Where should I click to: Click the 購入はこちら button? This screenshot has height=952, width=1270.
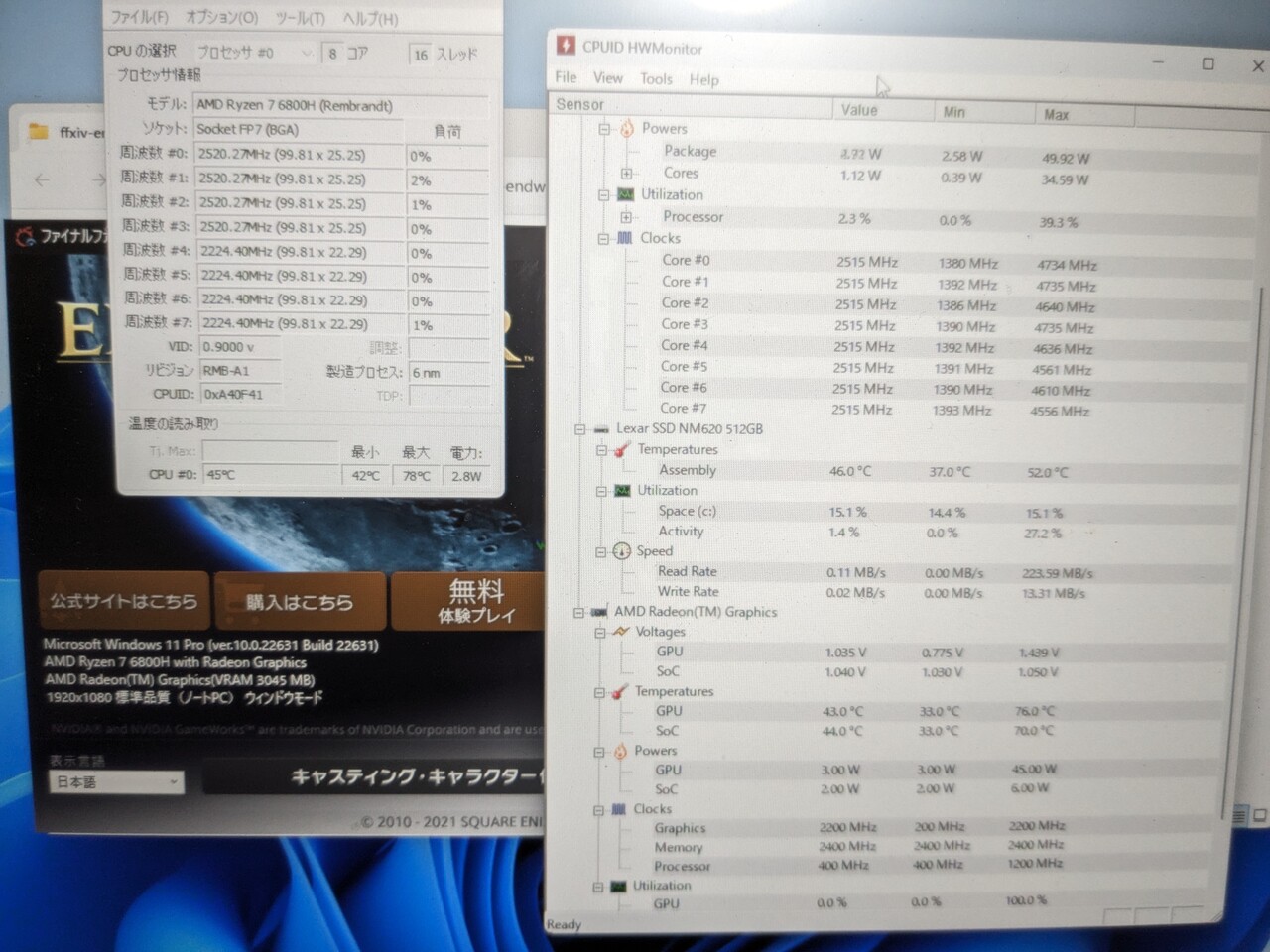(x=300, y=601)
